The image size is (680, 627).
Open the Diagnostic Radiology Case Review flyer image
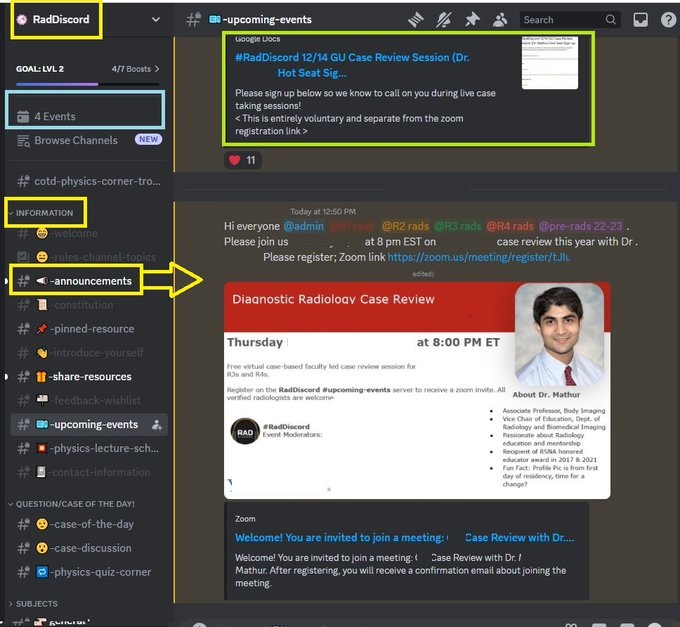tap(417, 391)
